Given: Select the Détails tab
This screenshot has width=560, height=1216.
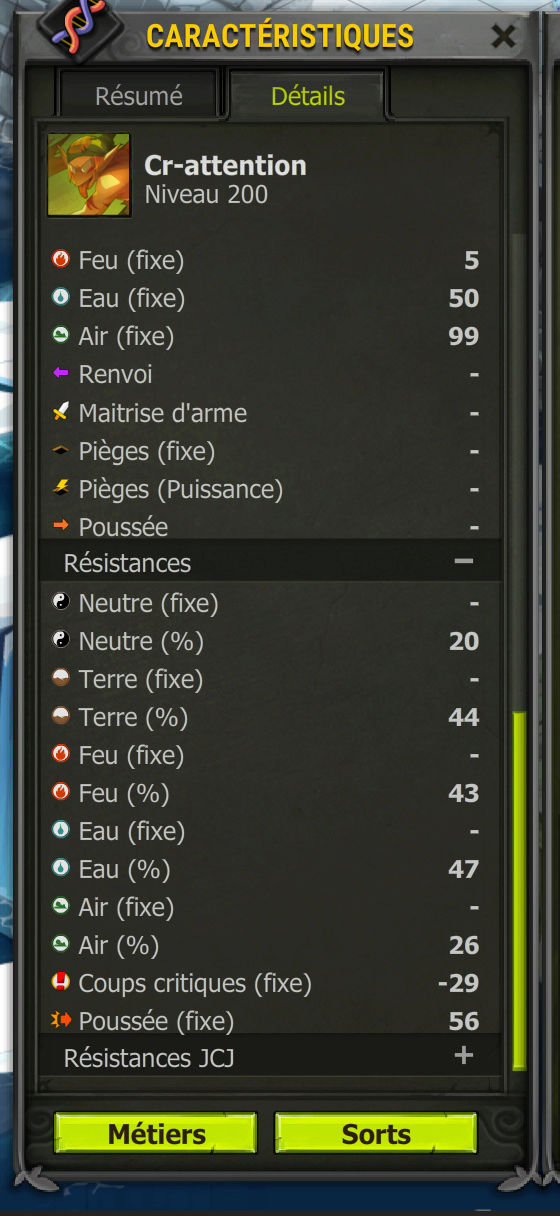Looking at the screenshot, I should tap(308, 96).
